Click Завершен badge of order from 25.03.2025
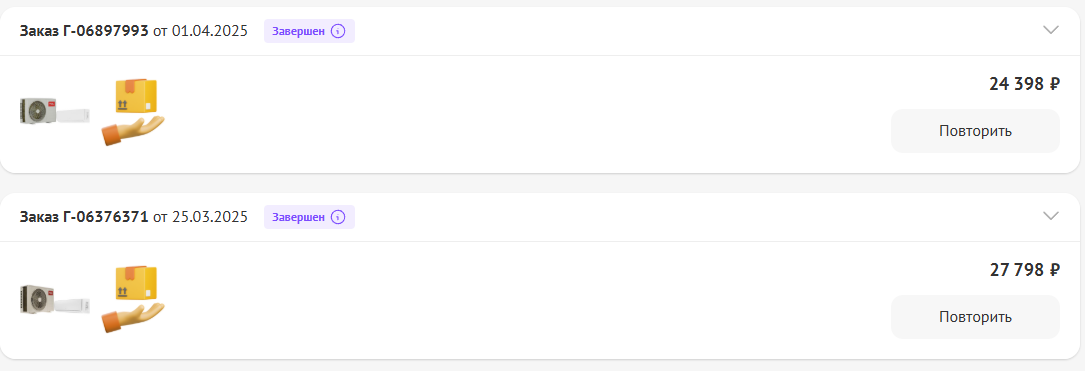This screenshot has height=371, width=1085. [x=309, y=217]
